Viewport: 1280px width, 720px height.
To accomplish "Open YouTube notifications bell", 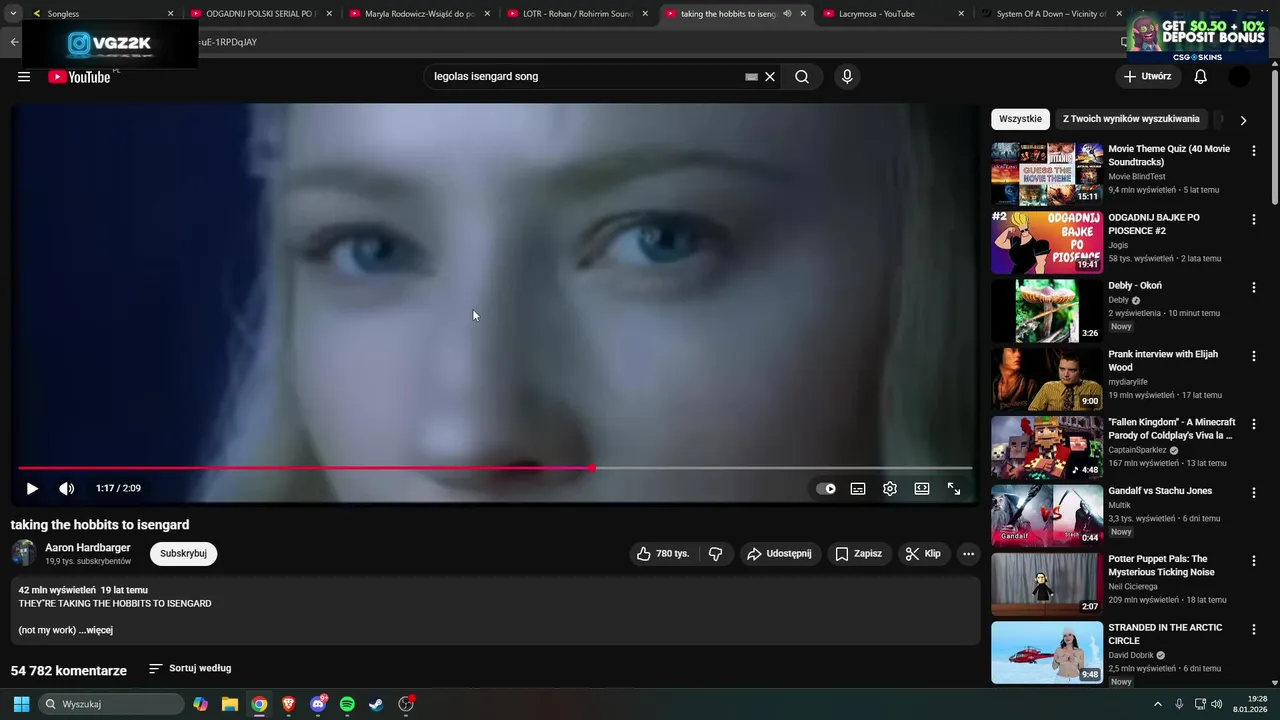I will coord(1200,77).
